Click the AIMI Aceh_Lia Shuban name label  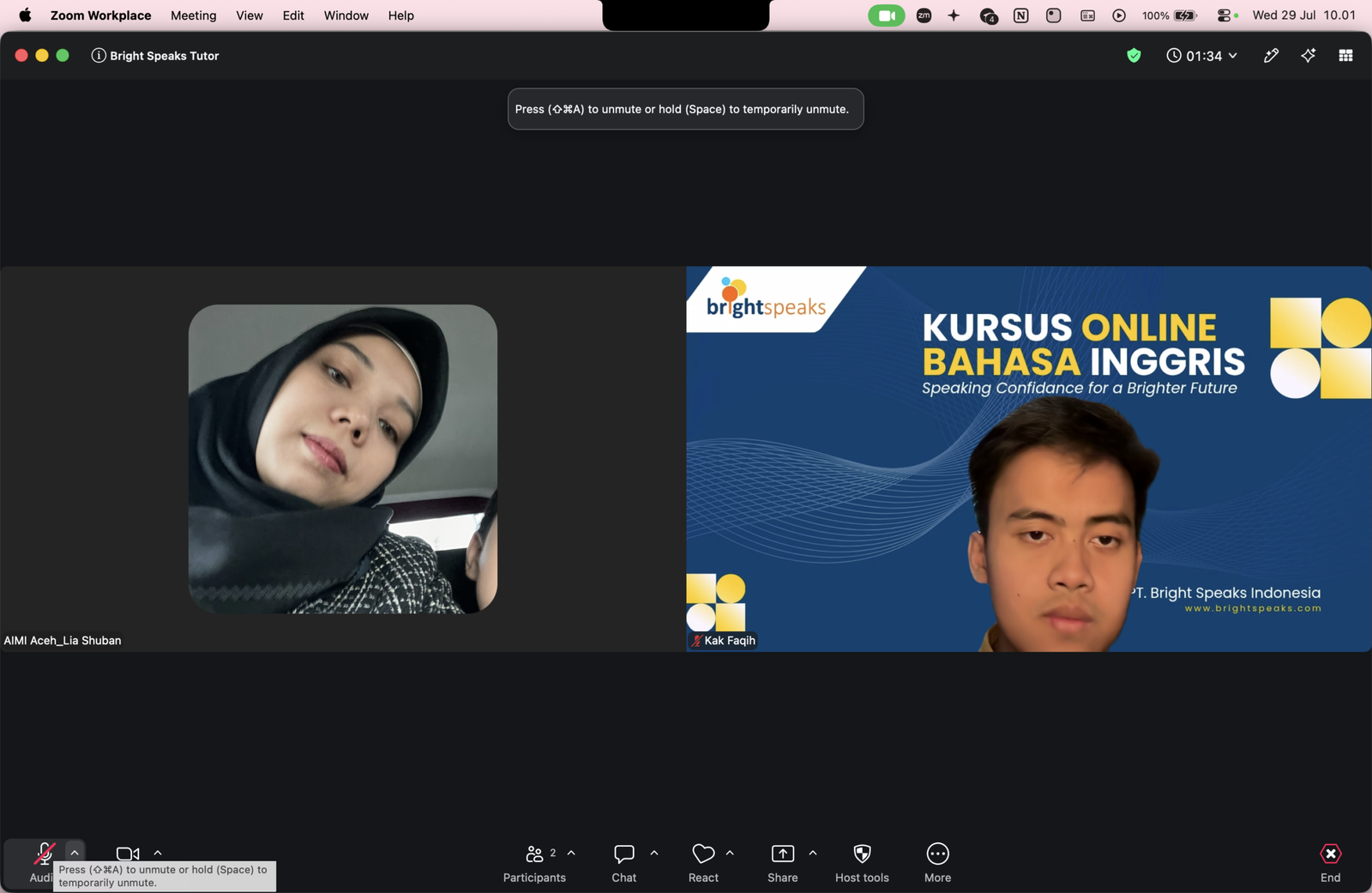(63, 641)
